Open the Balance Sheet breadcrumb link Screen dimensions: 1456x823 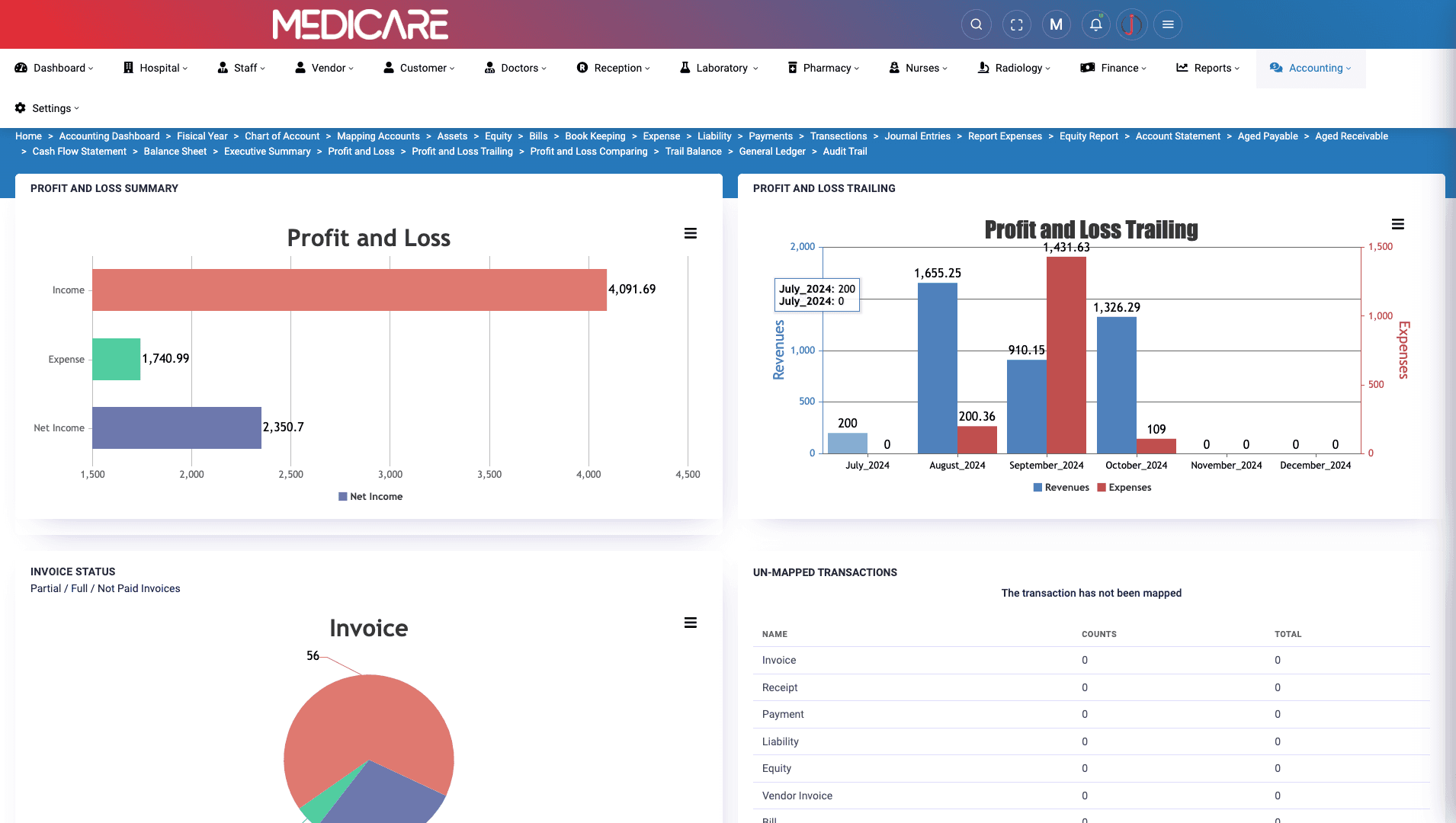coord(175,151)
